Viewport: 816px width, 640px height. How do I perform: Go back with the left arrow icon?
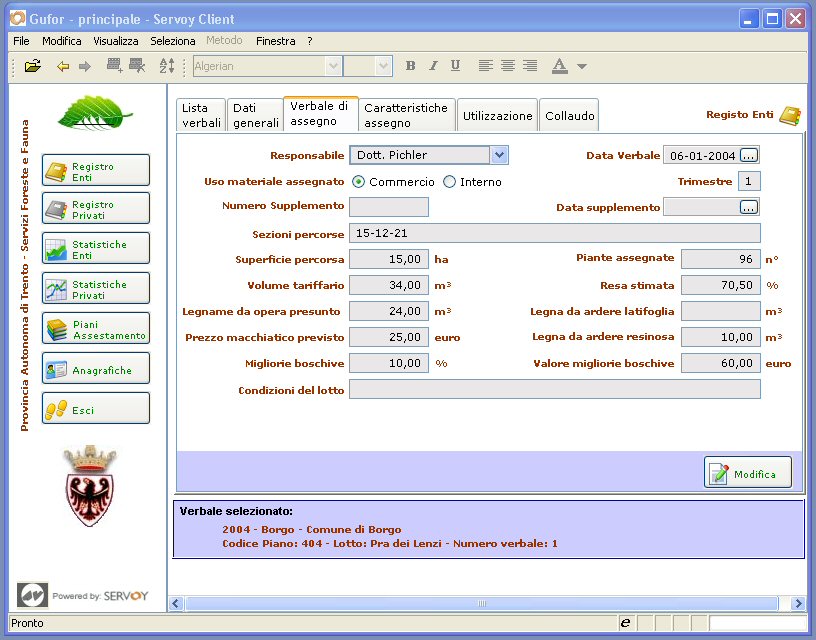(63, 66)
